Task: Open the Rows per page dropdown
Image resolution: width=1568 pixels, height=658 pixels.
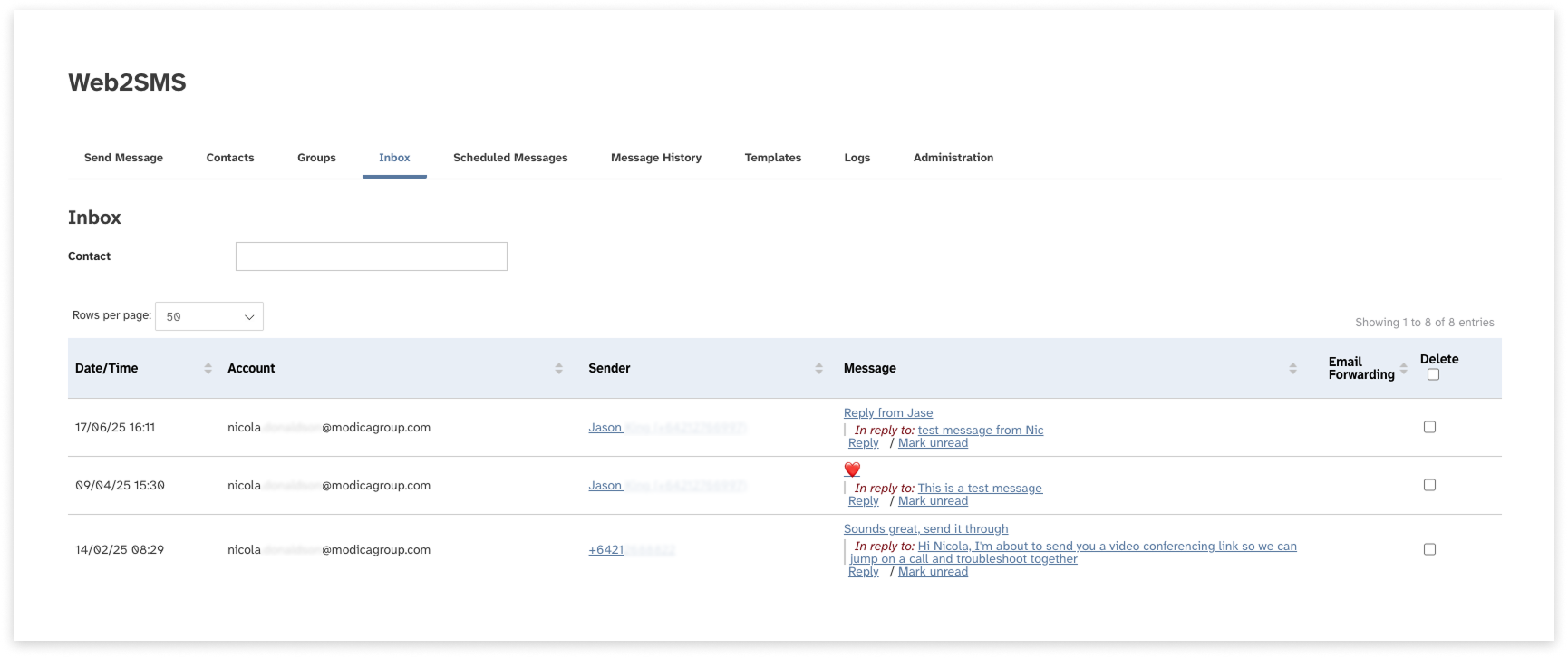Action: pyautogui.click(x=209, y=316)
